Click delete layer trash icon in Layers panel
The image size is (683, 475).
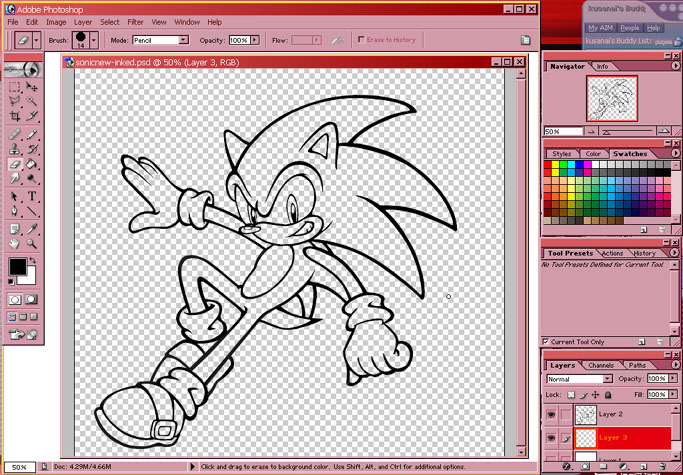click(663, 467)
